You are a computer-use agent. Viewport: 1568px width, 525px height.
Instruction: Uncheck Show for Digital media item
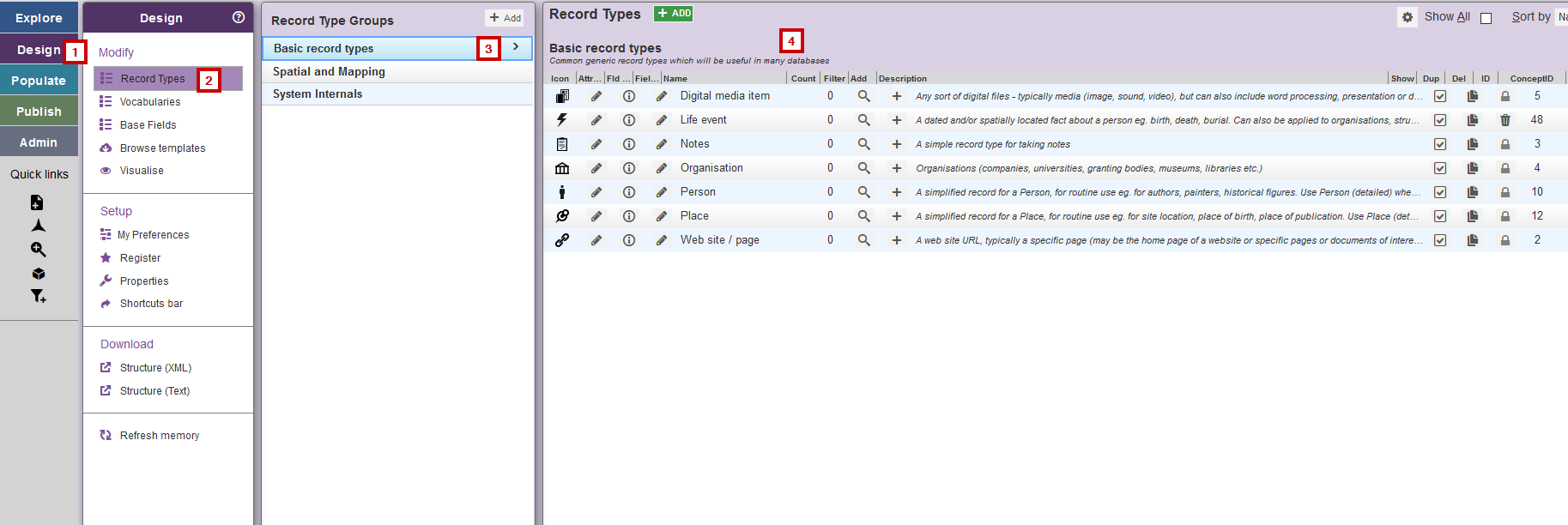[1439, 96]
